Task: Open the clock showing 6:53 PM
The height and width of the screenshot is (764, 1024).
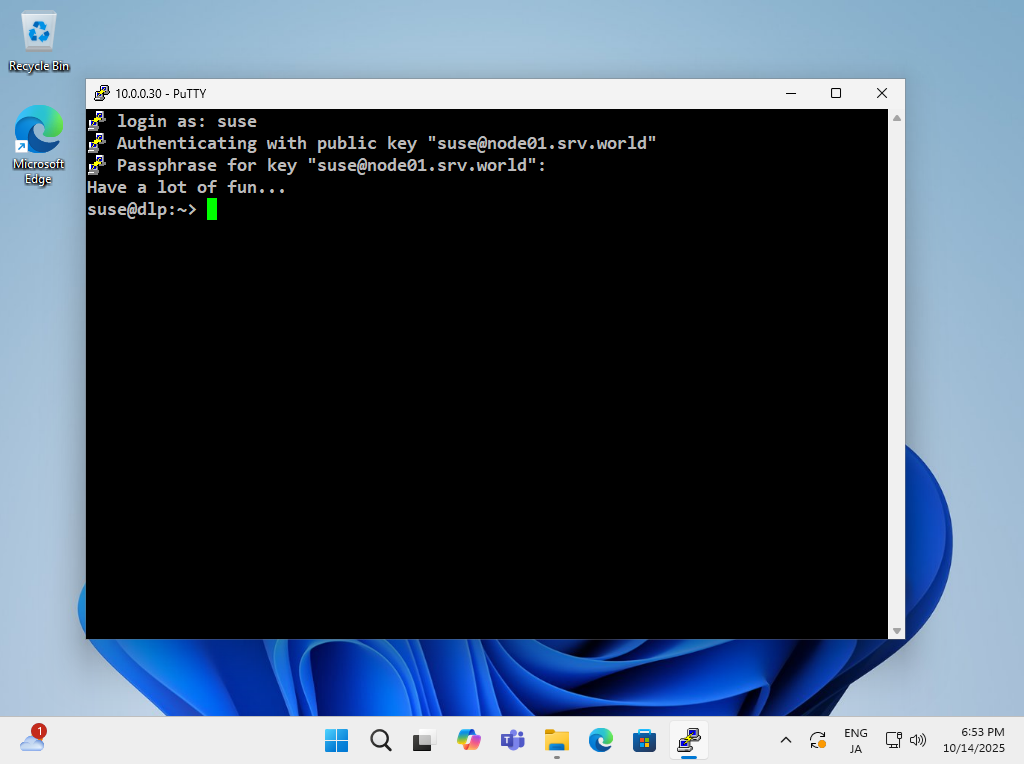Action: click(981, 740)
